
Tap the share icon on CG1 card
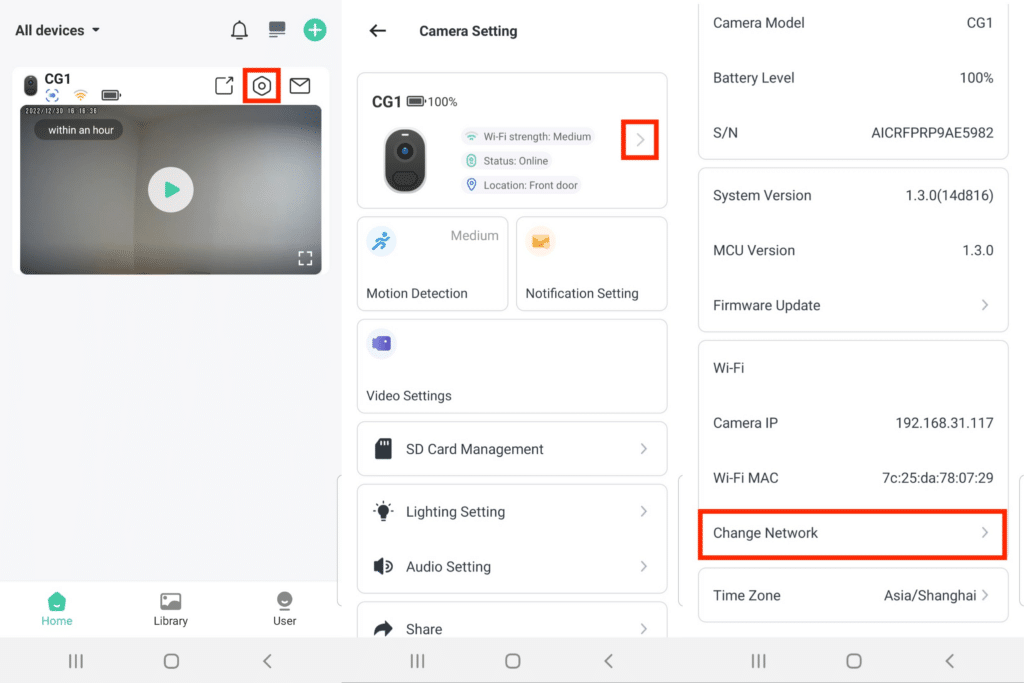pyautogui.click(x=224, y=86)
